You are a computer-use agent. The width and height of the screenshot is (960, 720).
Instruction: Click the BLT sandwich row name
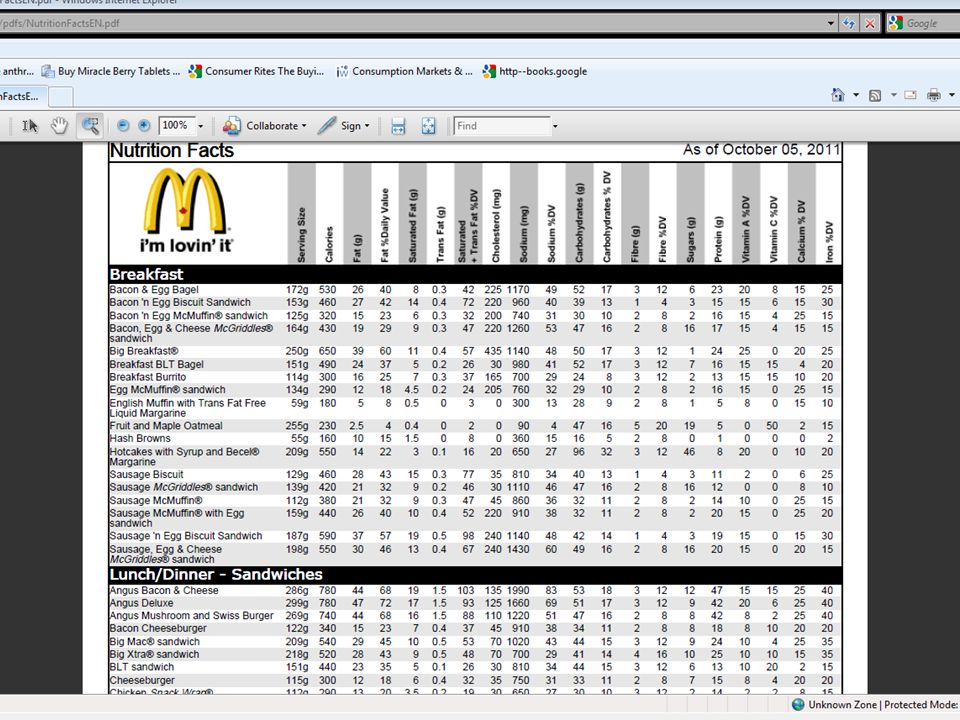pyautogui.click(x=141, y=667)
